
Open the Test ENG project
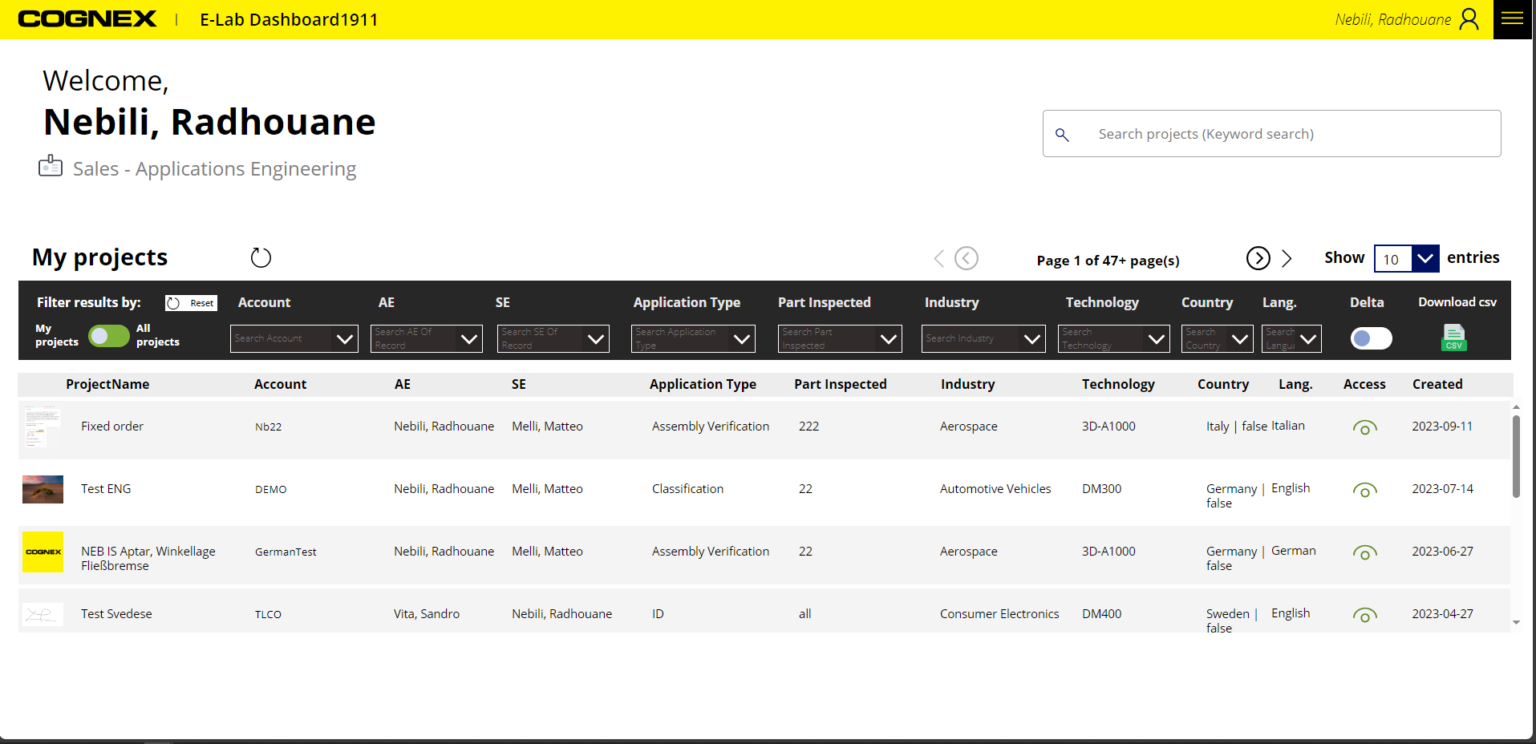click(106, 489)
